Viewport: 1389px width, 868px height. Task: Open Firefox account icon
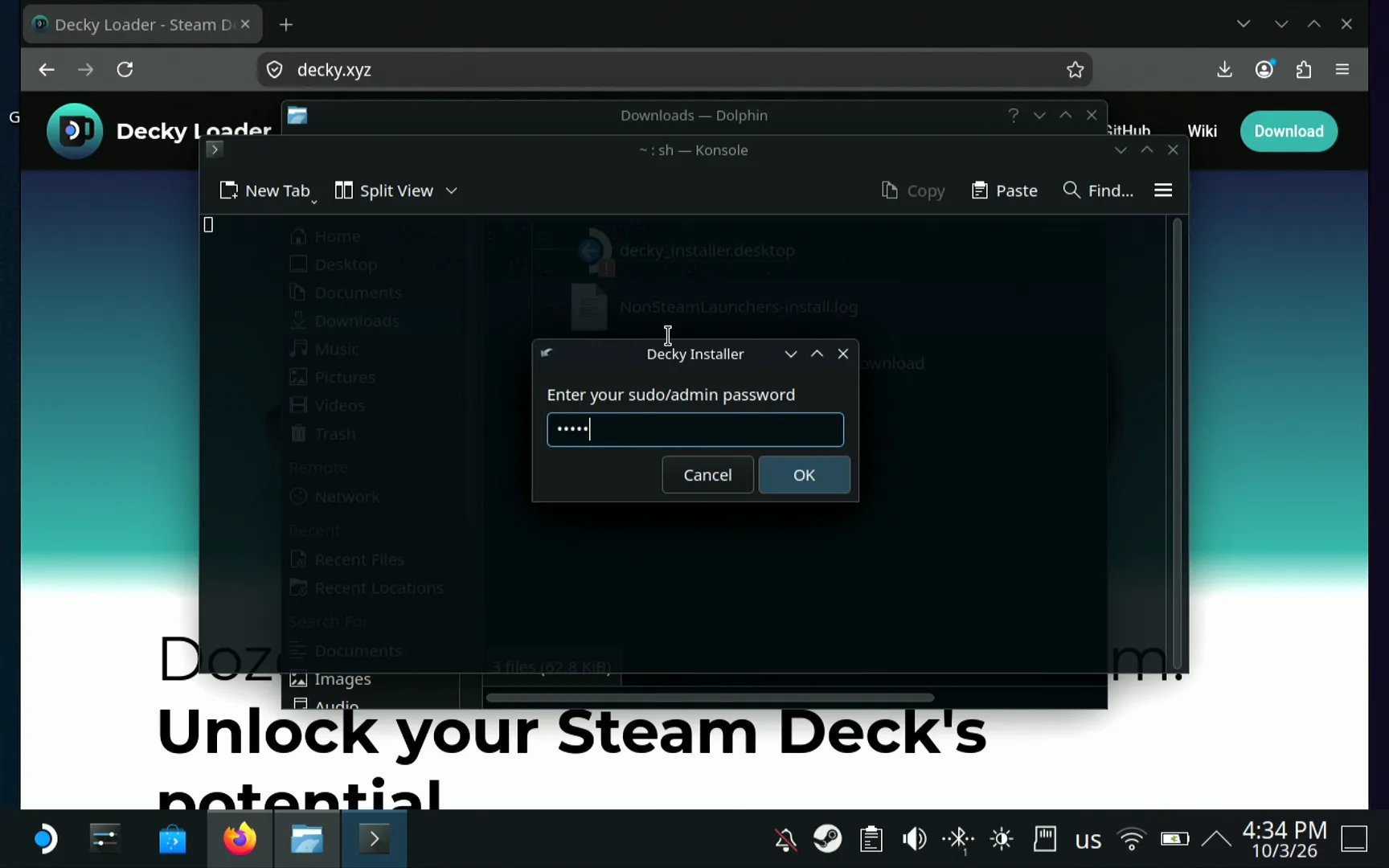1264,70
